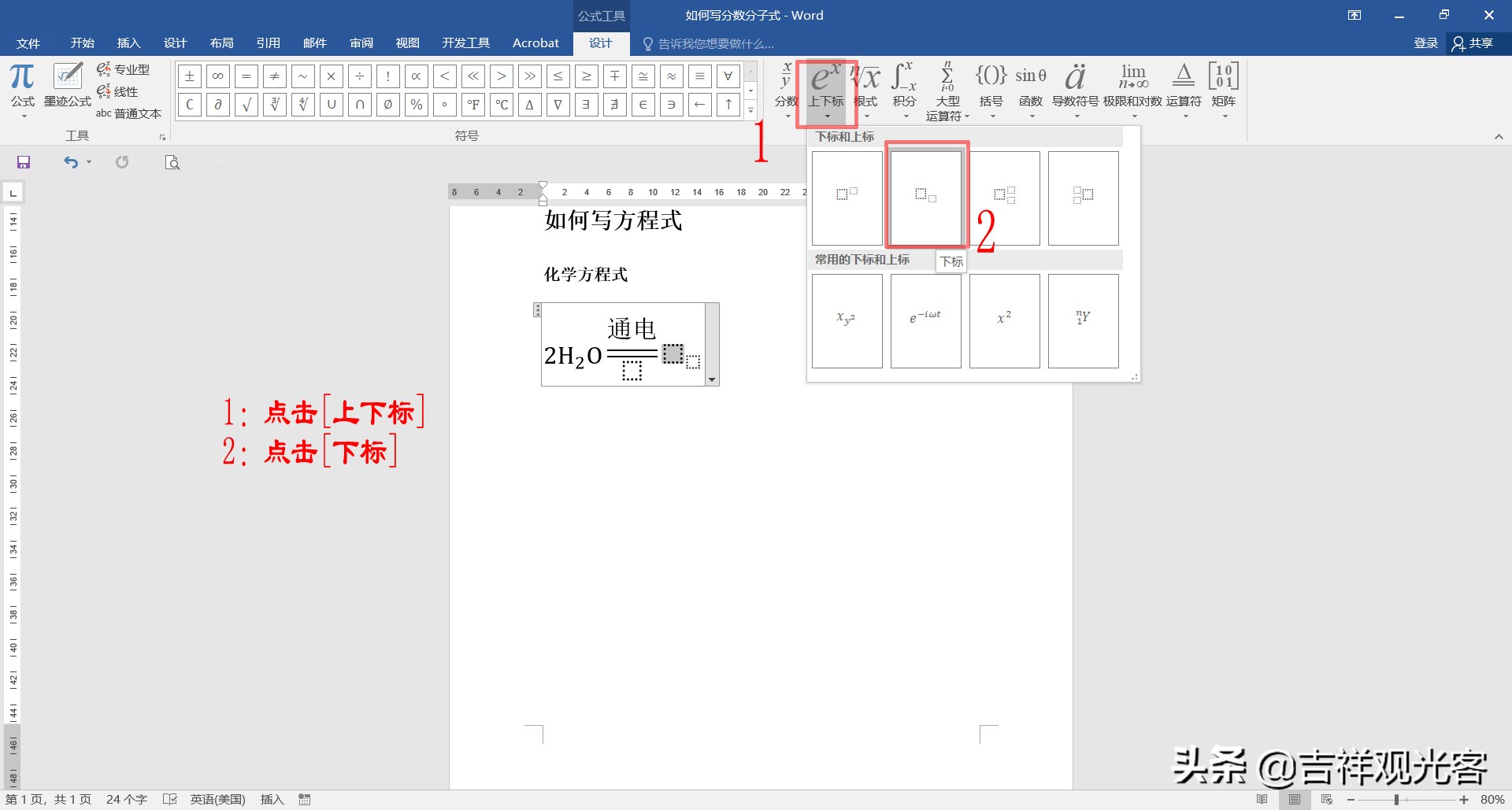Change equation to abc 普通文本 plain text
Screen dimensions: 1512x810
[128, 113]
